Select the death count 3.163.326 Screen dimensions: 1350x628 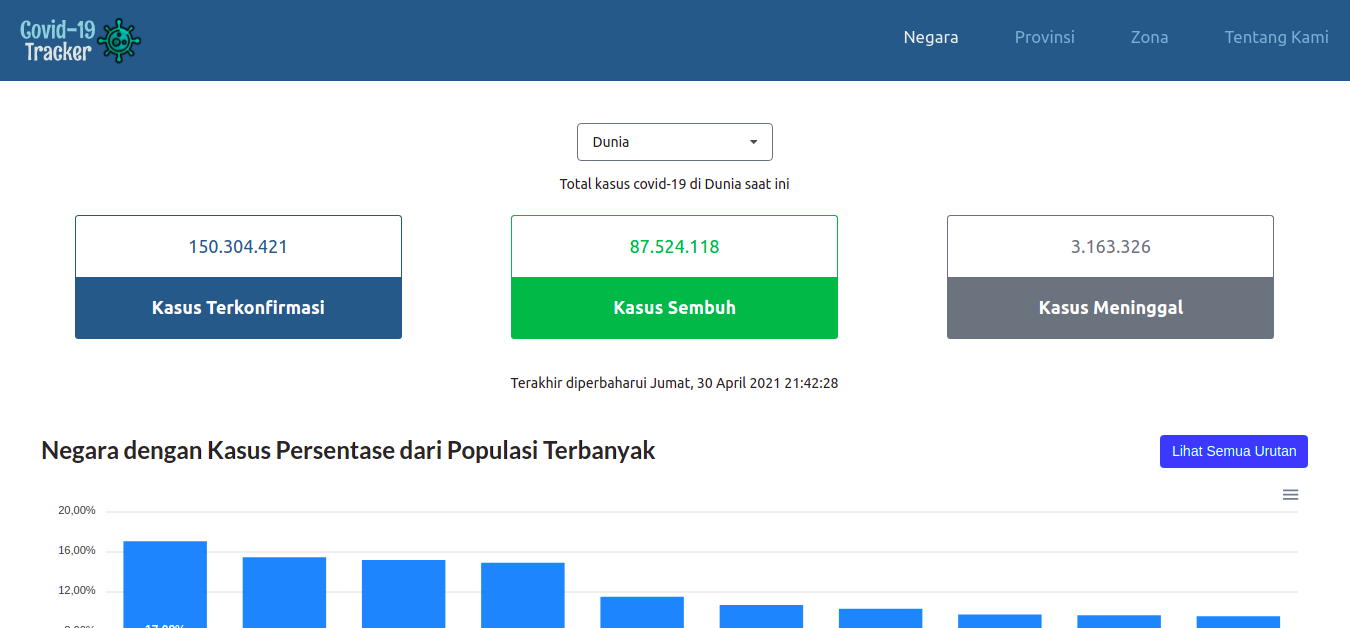tap(1110, 247)
